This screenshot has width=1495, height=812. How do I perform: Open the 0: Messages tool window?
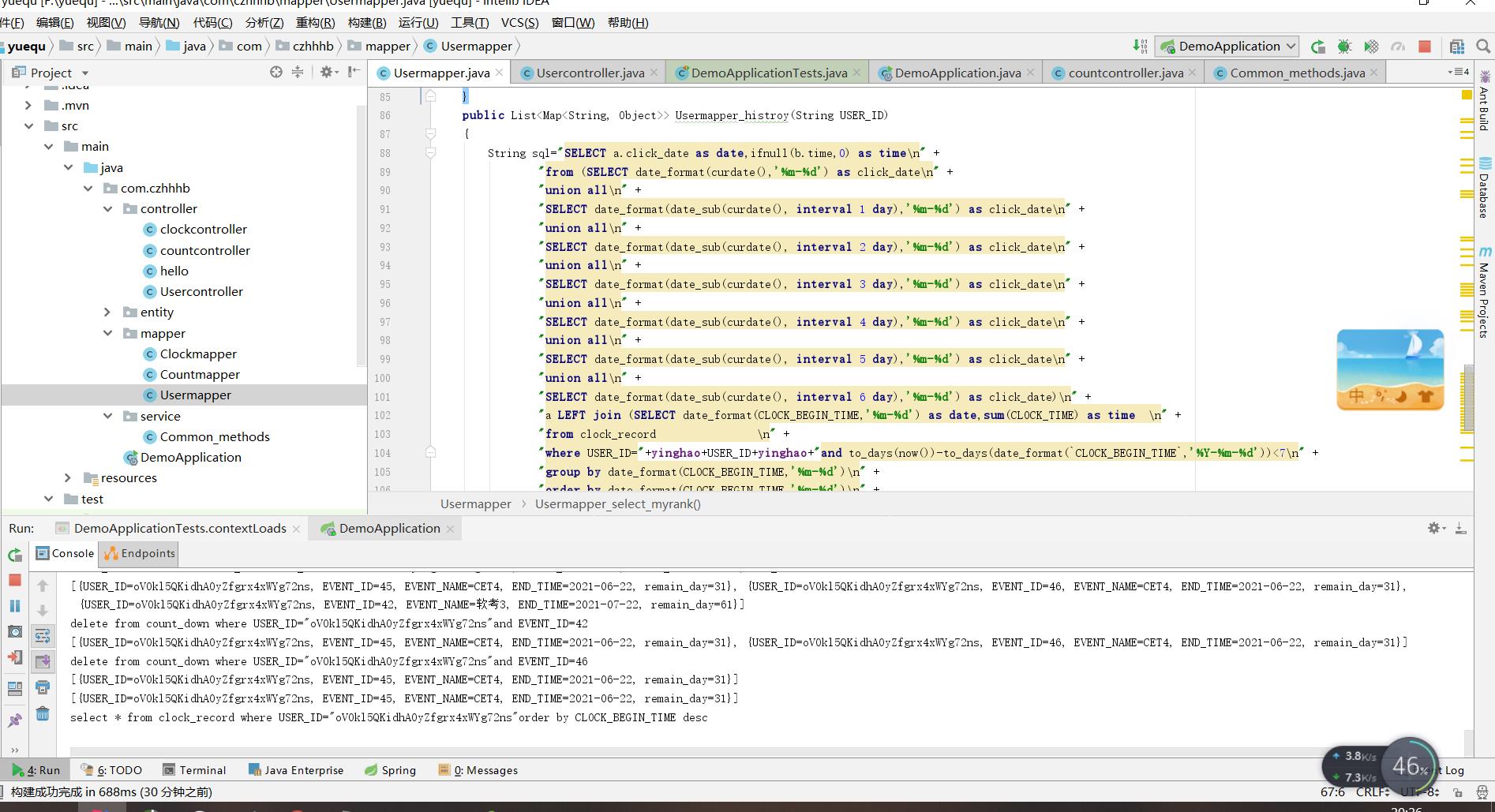478,770
